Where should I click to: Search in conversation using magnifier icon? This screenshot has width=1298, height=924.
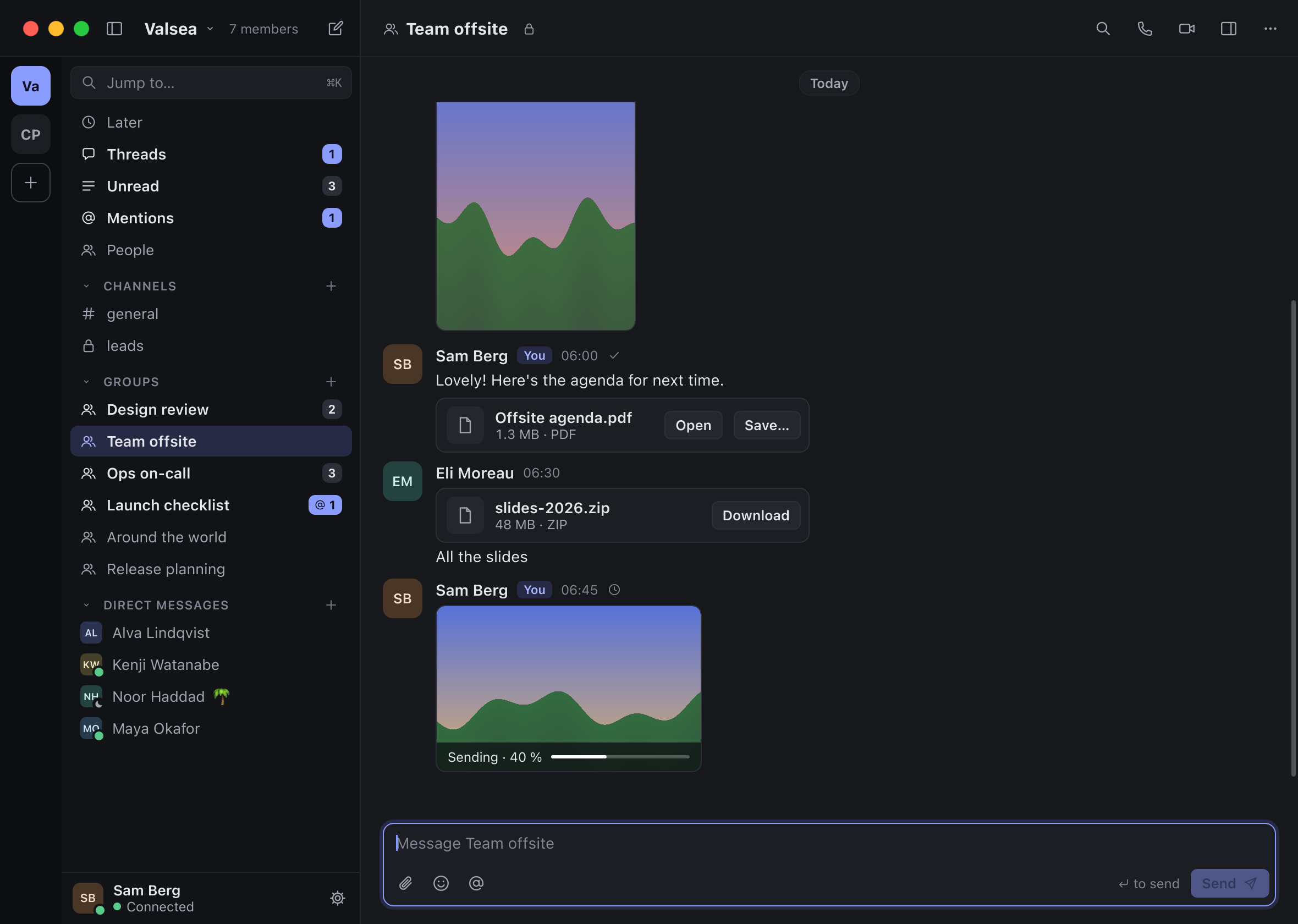coord(1103,29)
